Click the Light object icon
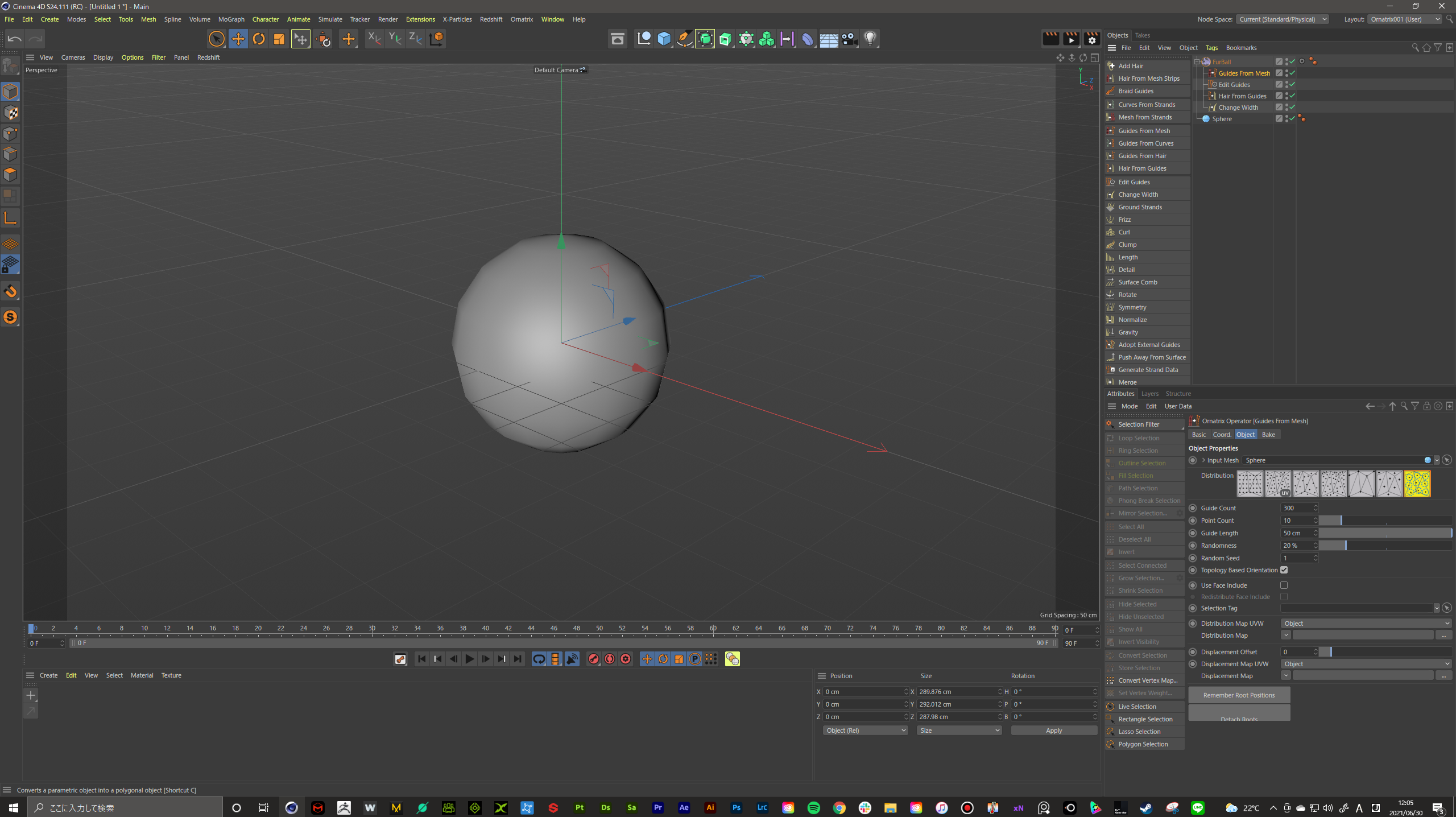This screenshot has width=1456, height=817. (870, 39)
